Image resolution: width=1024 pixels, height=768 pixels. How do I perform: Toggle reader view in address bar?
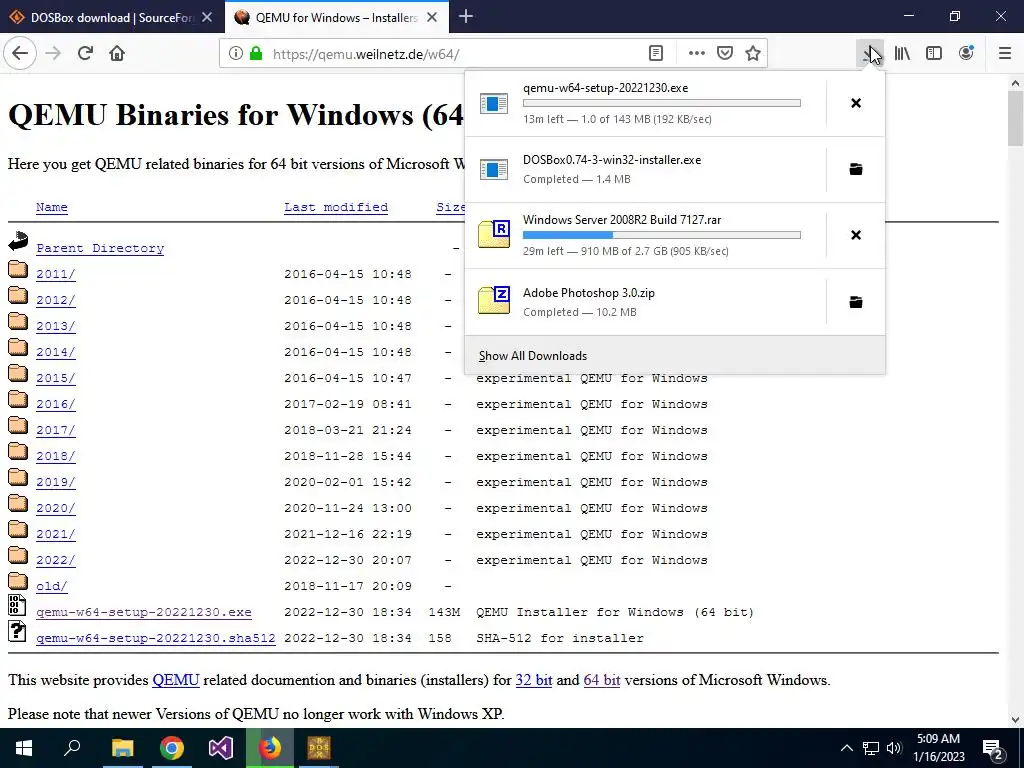[x=656, y=54]
